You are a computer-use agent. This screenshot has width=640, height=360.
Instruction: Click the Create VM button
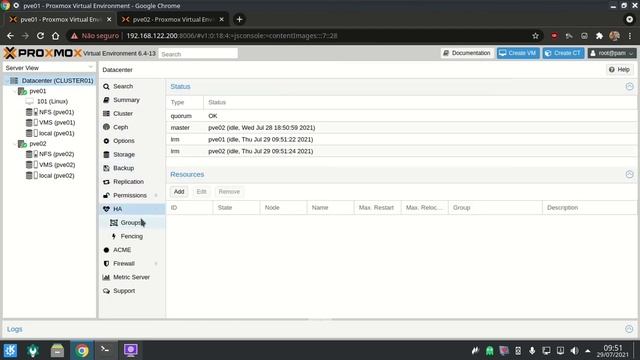point(518,53)
